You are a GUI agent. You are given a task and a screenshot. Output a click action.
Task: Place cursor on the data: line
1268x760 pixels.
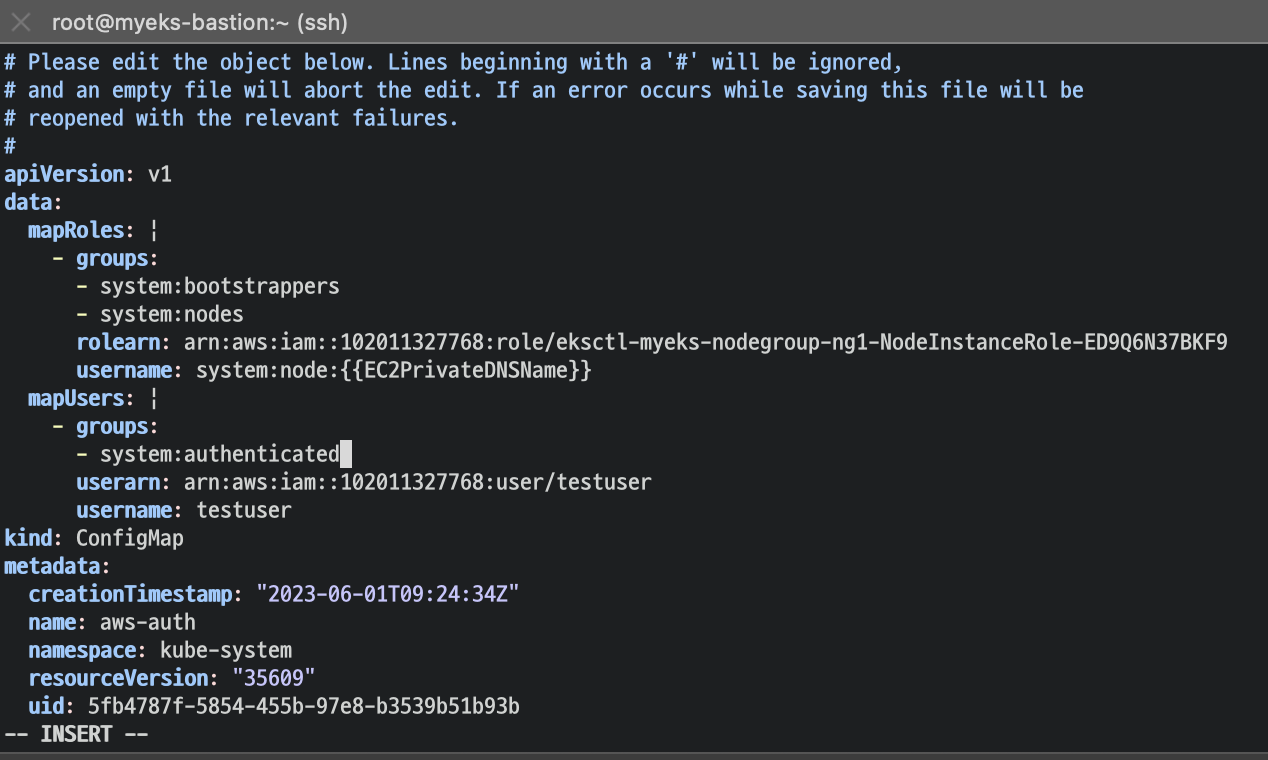(34, 202)
